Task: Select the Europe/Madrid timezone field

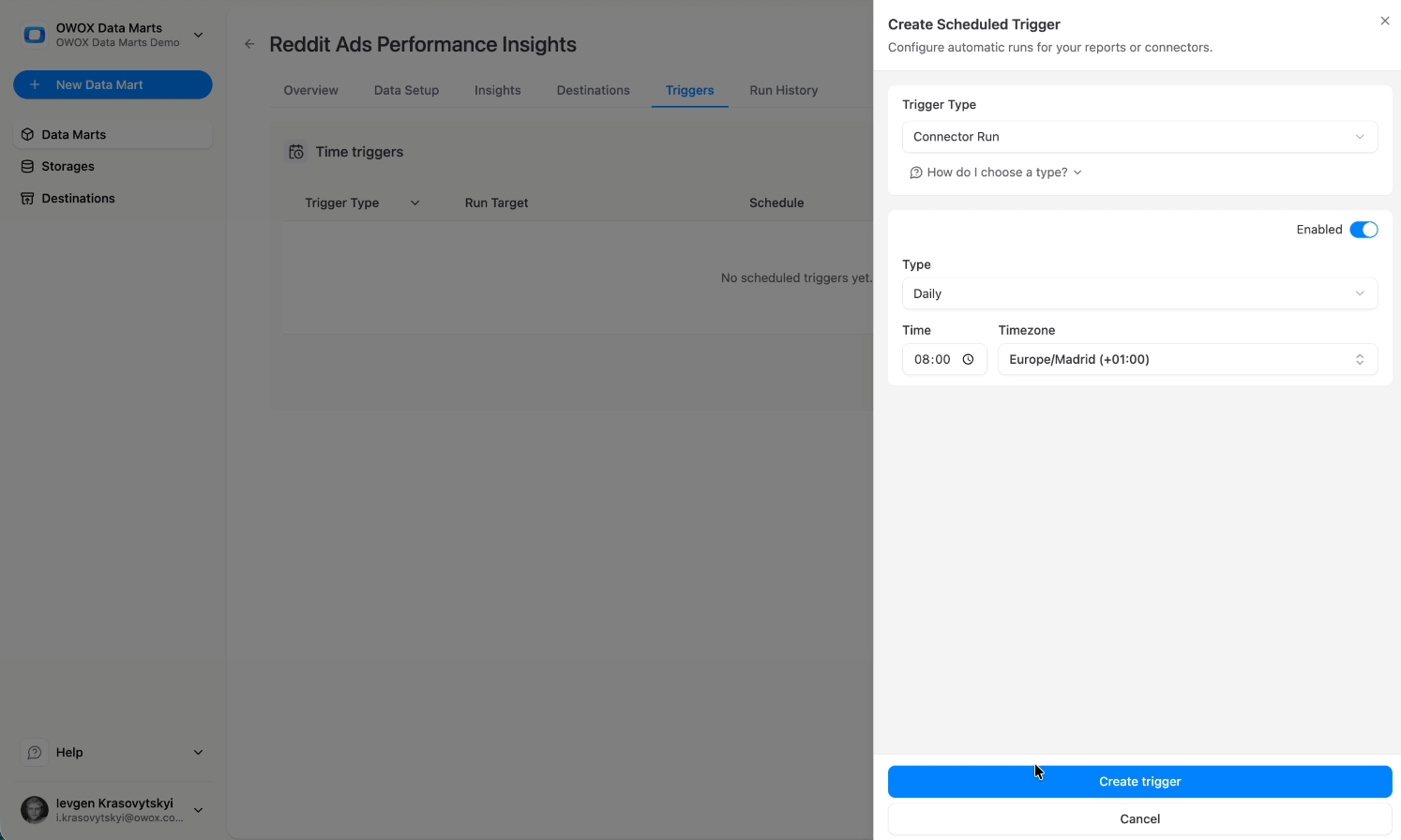Action: tap(1187, 359)
